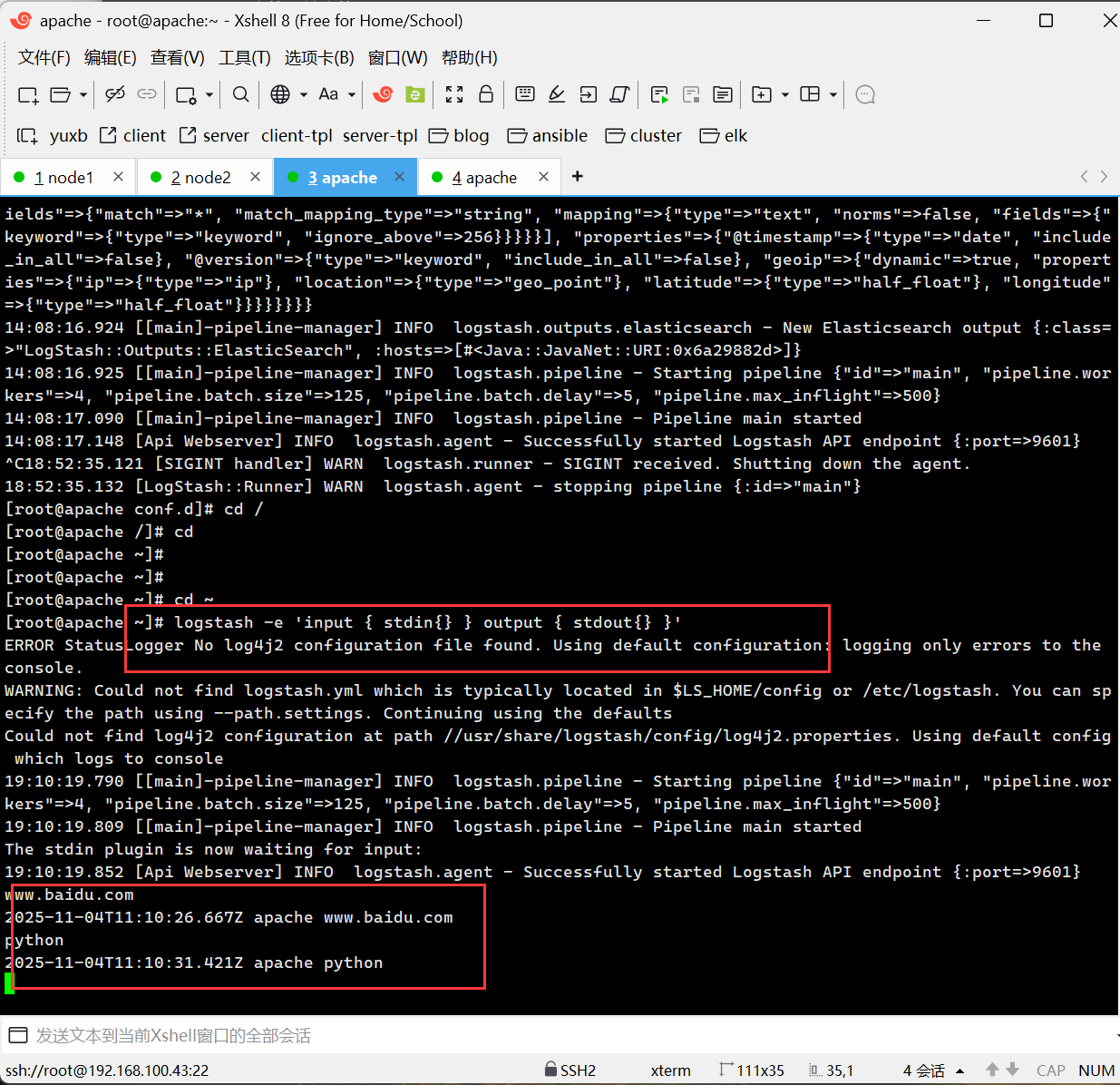The width and height of the screenshot is (1120, 1085).
Task: Open the 选项卡(B) menu
Action: [319, 58]
